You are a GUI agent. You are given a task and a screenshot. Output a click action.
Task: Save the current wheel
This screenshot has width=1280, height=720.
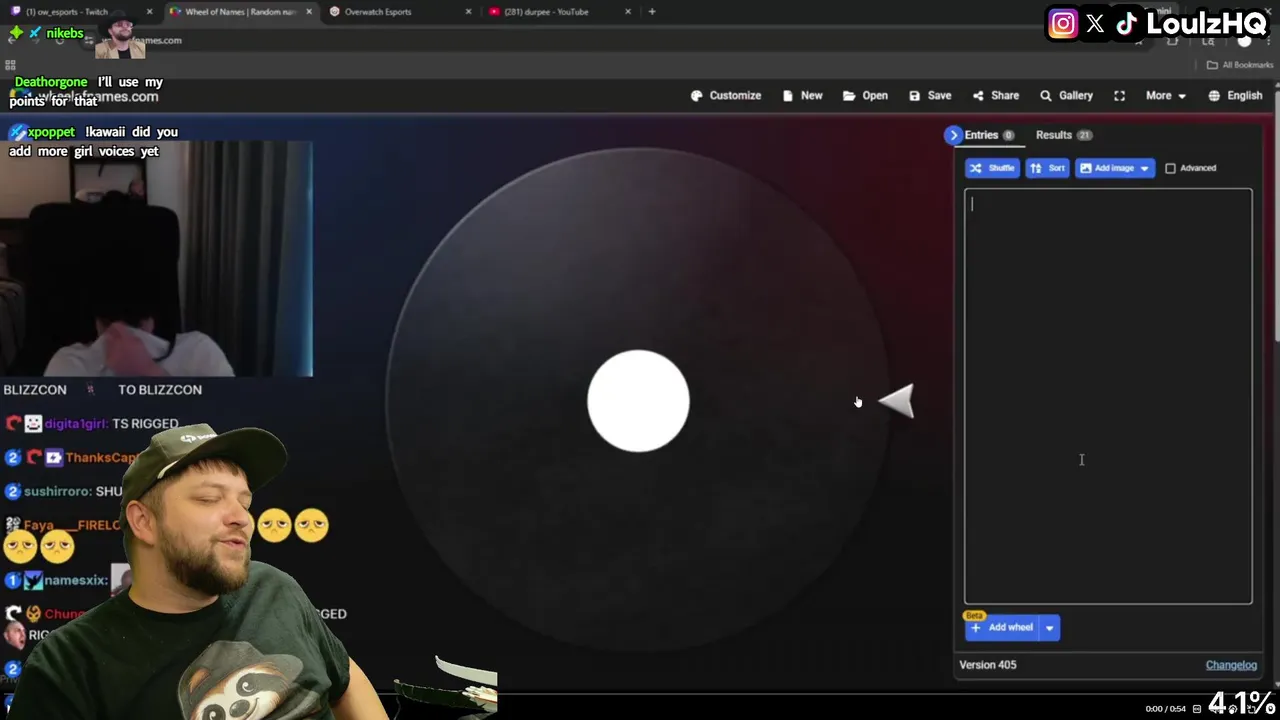pos(930,96)
